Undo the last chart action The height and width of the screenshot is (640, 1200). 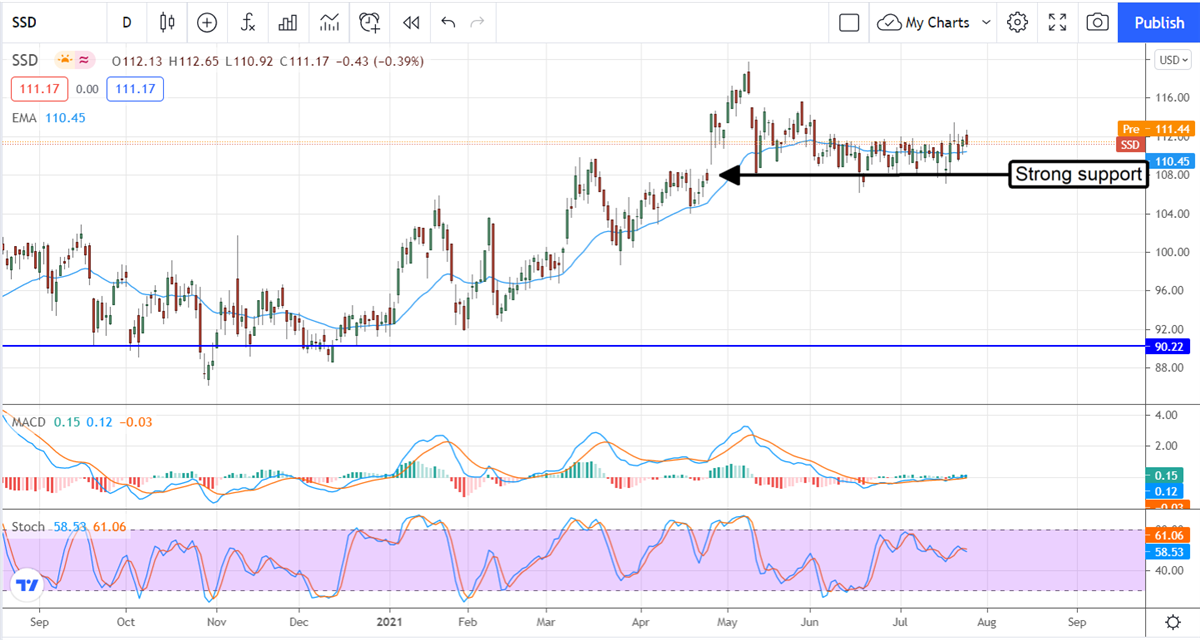tap(447, 22)
